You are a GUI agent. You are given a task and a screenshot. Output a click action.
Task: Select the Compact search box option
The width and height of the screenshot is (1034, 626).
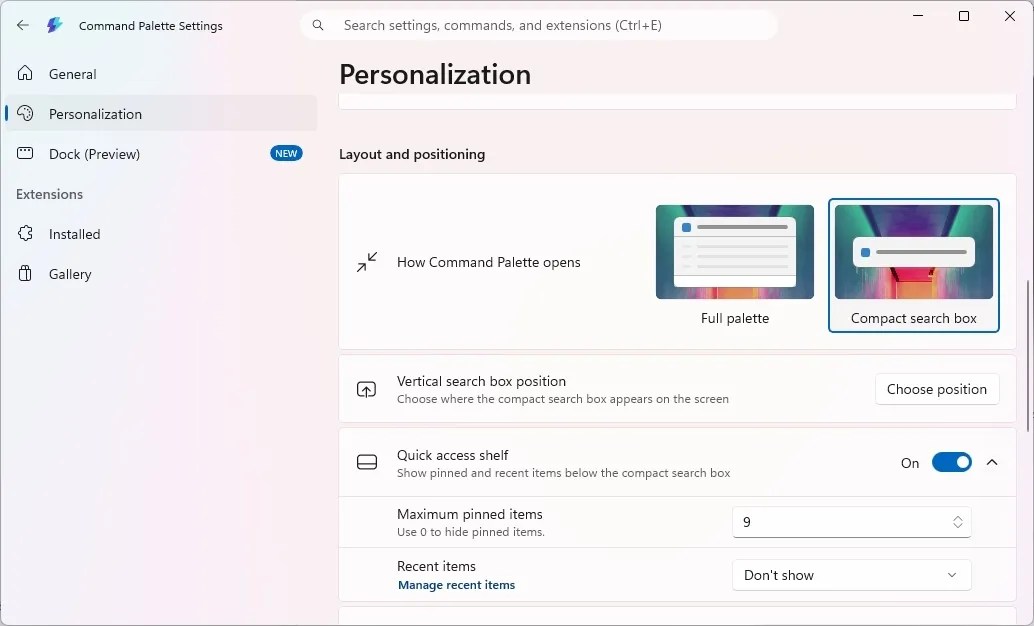[913, 265]
